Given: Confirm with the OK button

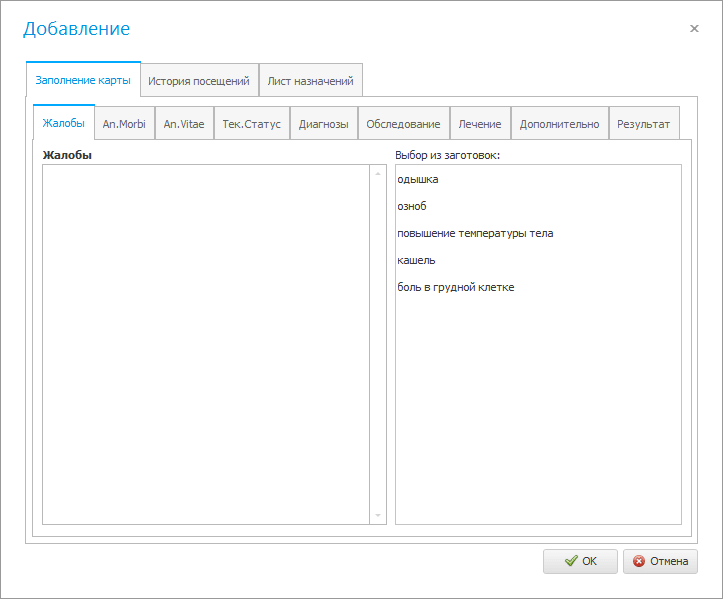Looking at the screenshot, I should point(580,561).
